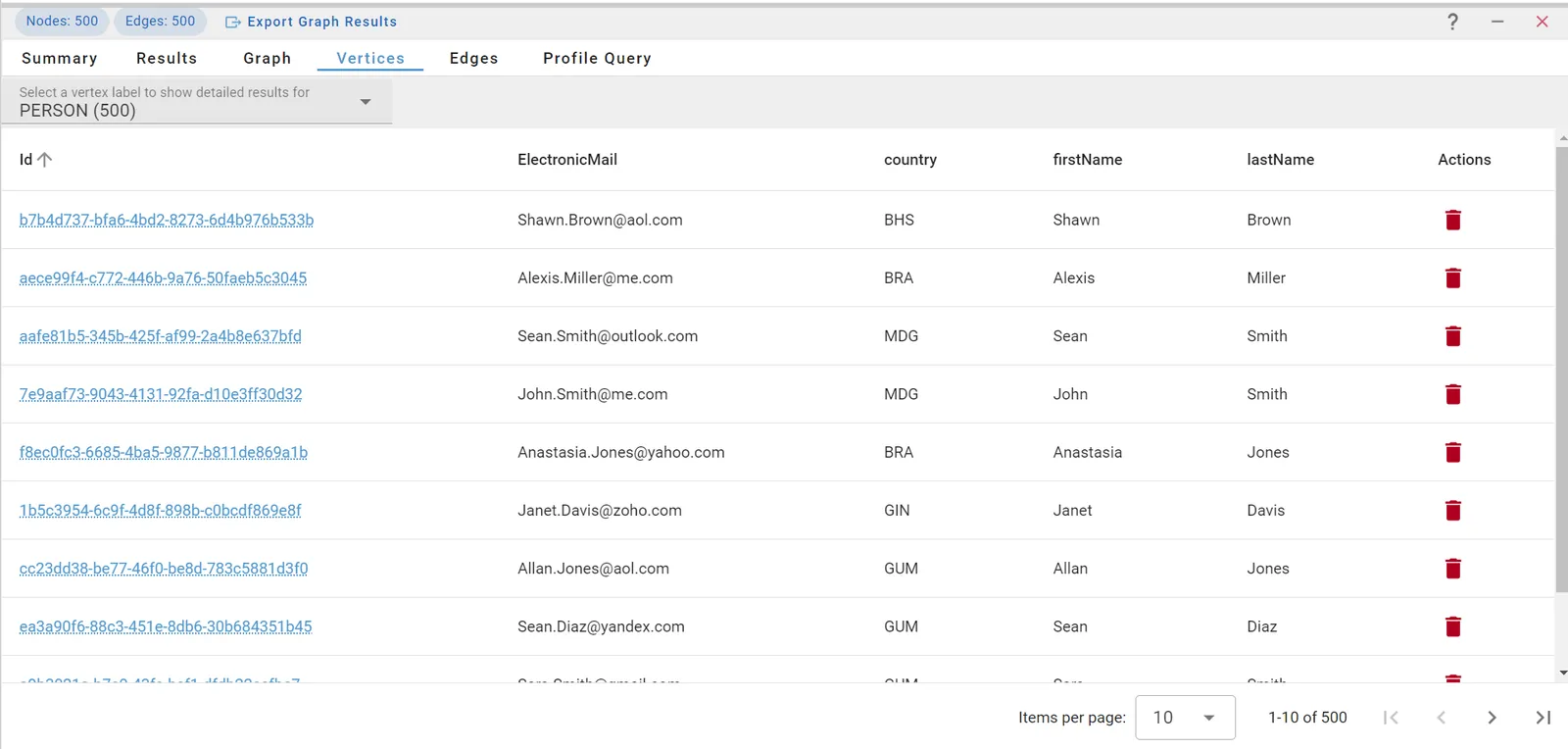The width and height of the screenshot is (1568, 749).
Task: Click the firstName column header
Action: pyautogui.click(x=1088, y=160)
